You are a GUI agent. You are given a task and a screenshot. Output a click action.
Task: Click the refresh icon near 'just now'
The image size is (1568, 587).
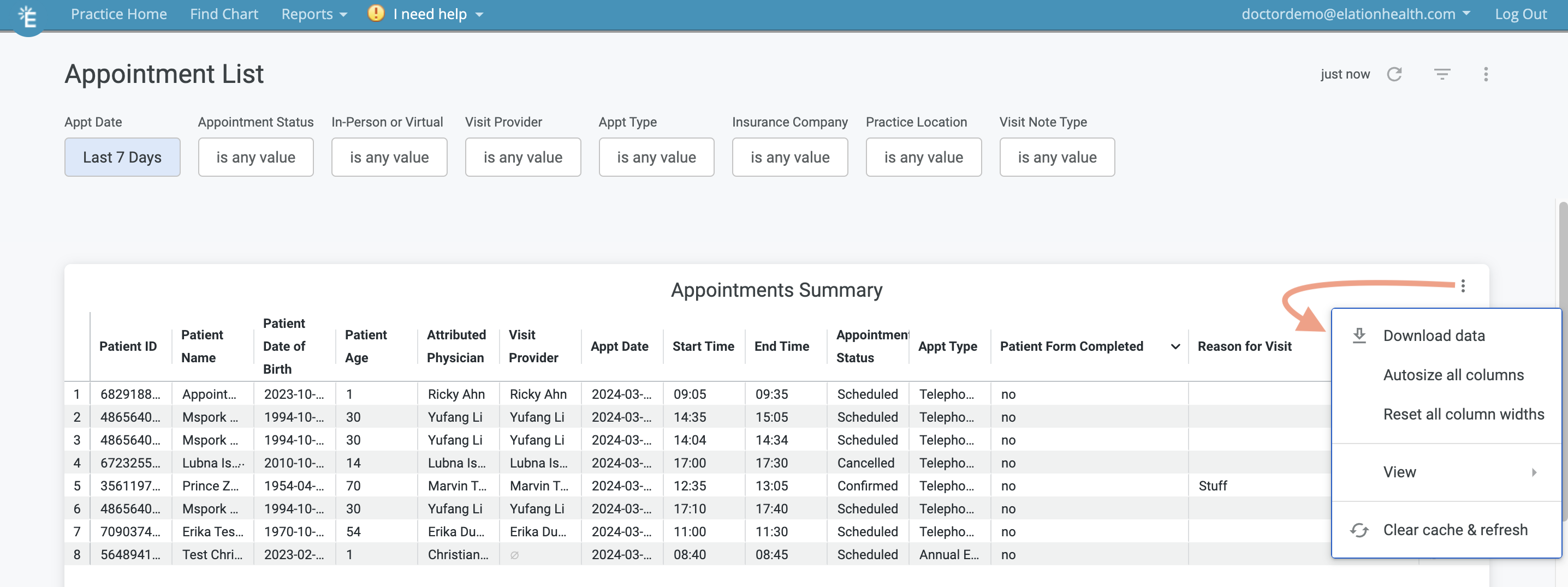1395,74
